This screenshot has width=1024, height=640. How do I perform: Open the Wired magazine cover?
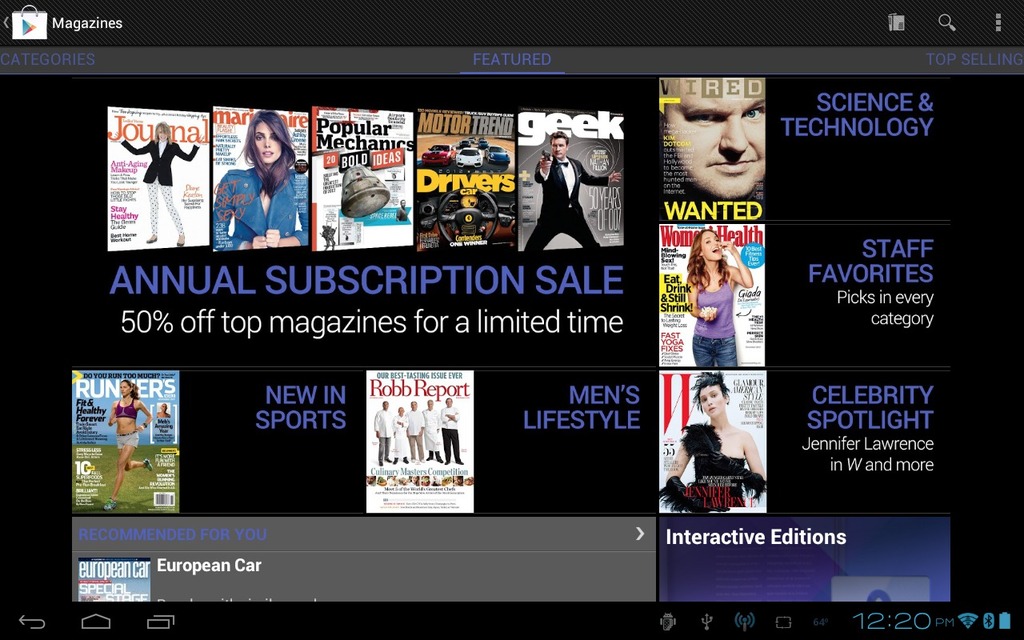click(712, 150)
